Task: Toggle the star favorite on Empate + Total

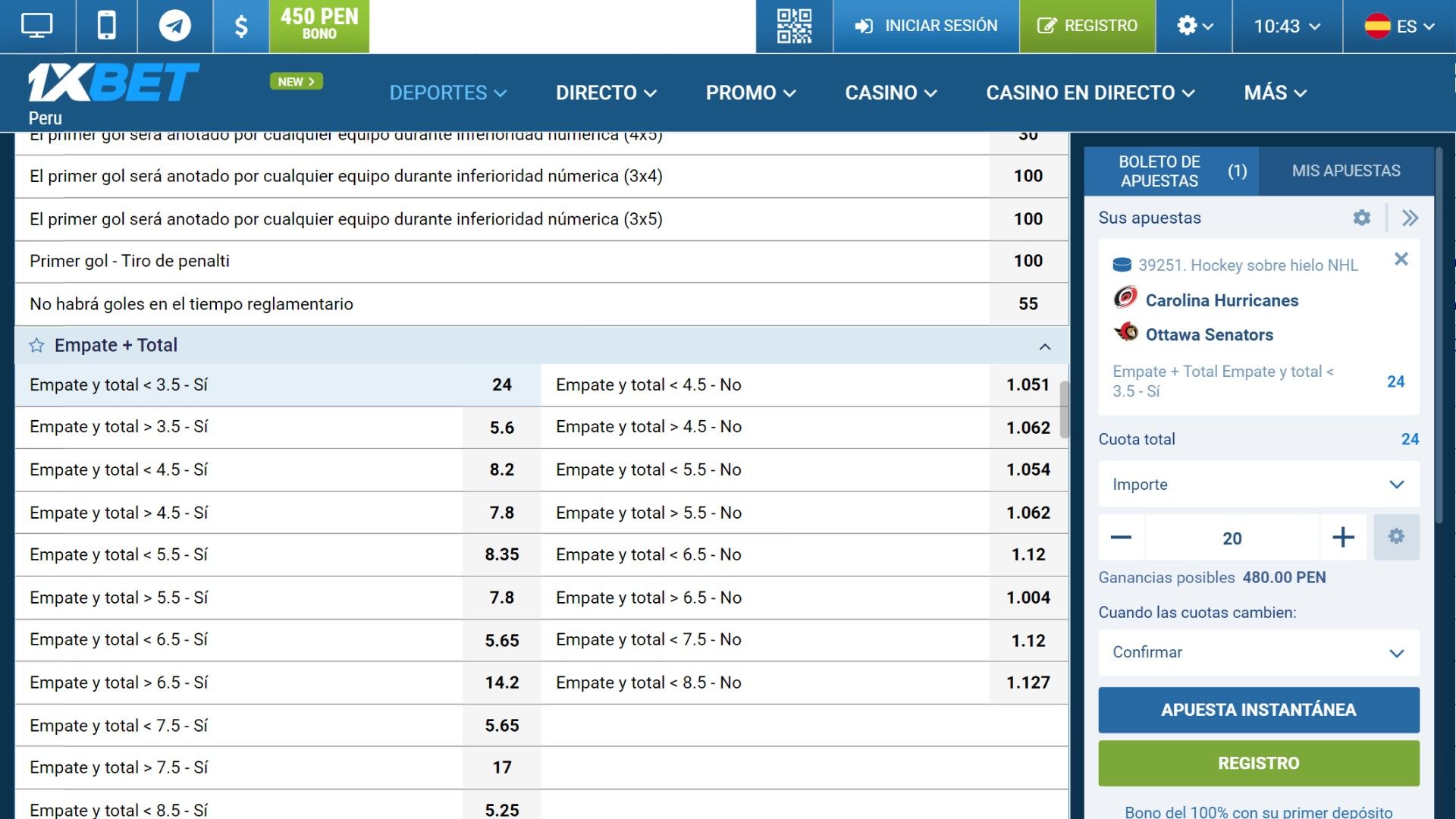Action: pos(36,345)
